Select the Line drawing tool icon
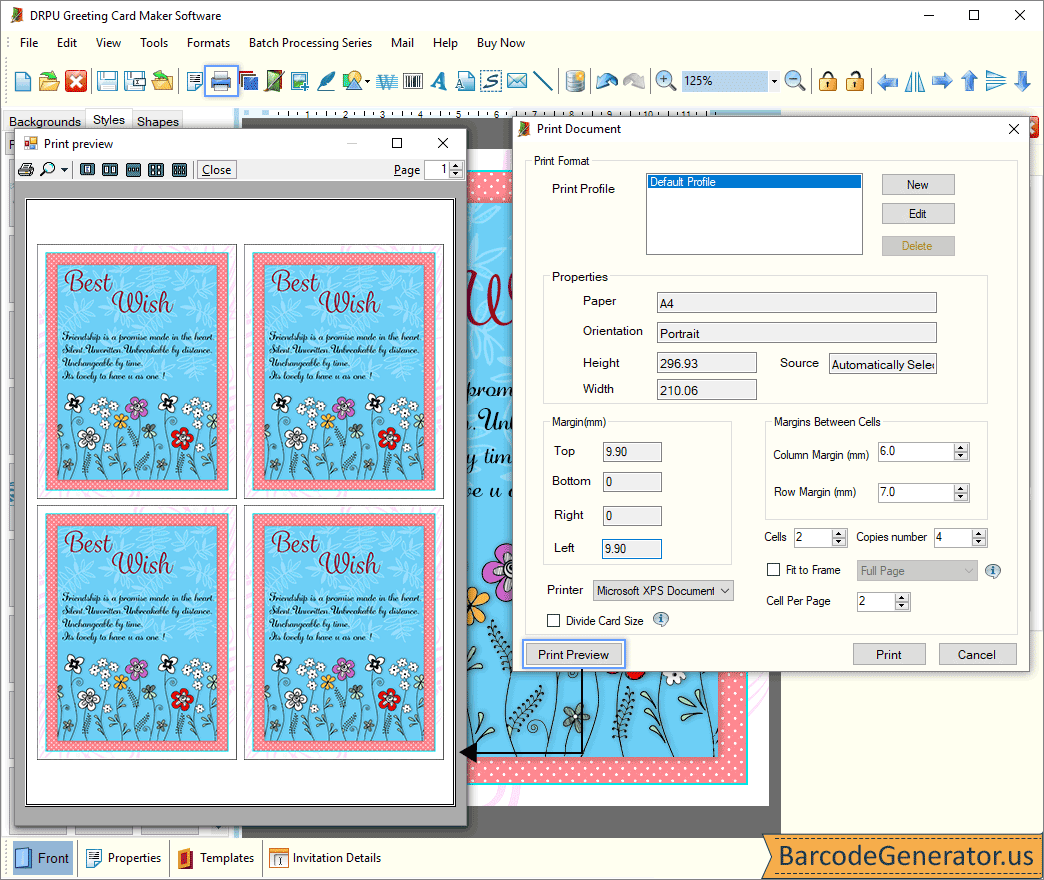This screenshot has height=880, width=1044. pyautogui.click(x=543, y=81)
